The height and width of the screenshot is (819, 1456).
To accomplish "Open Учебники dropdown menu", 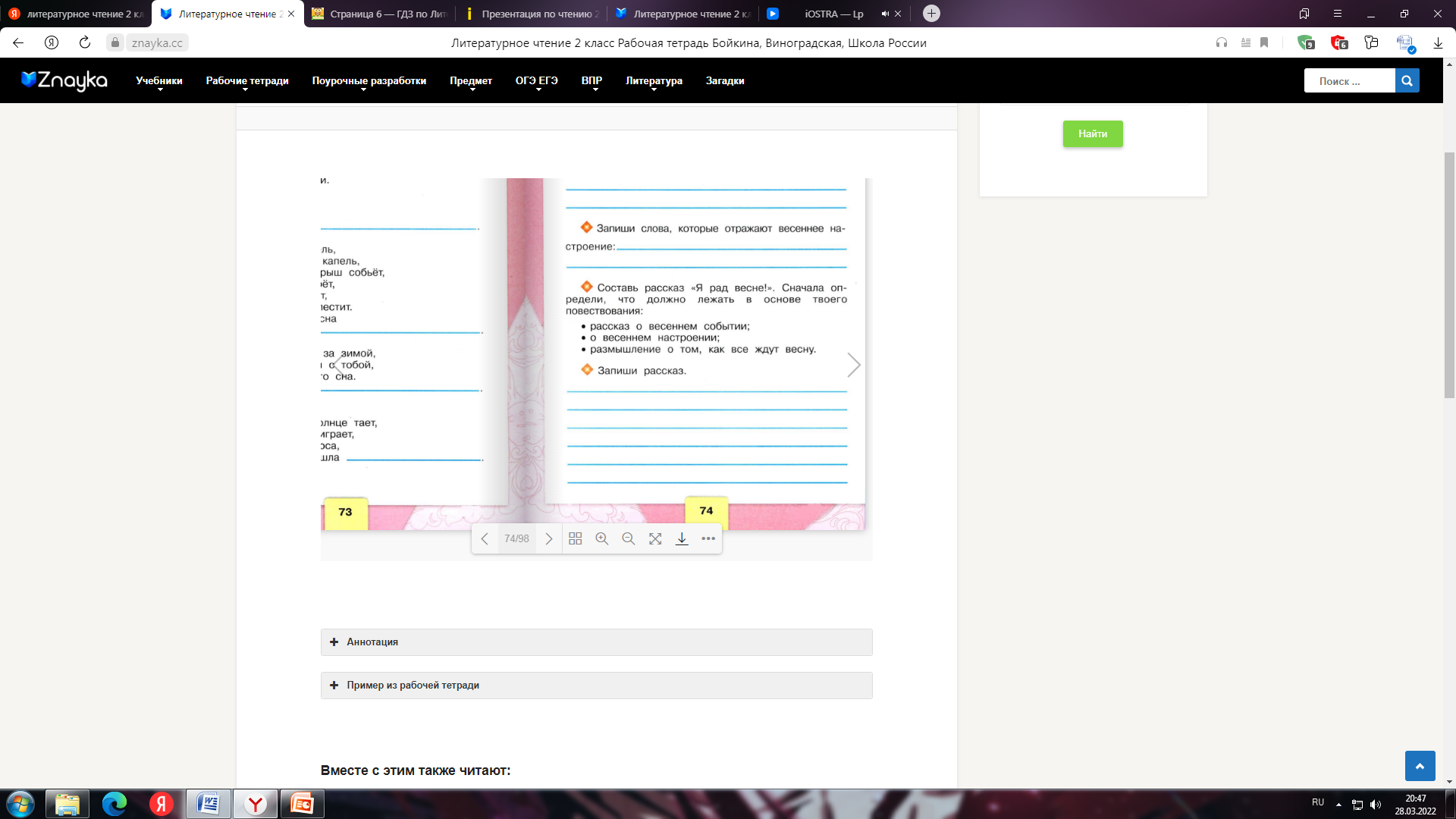I will (x=159, y=80).
